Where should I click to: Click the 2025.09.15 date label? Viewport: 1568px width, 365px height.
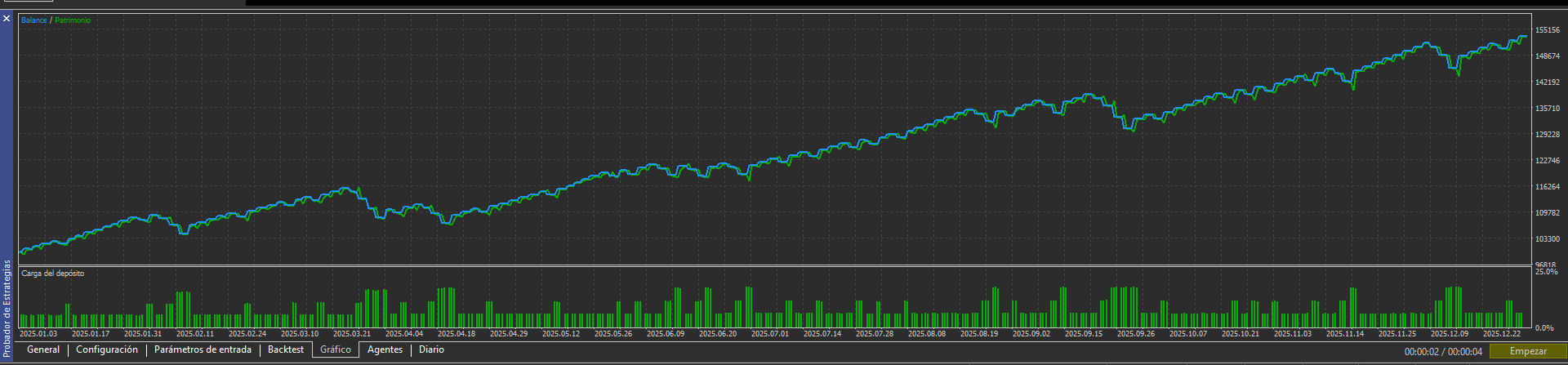coord(1084,334)
